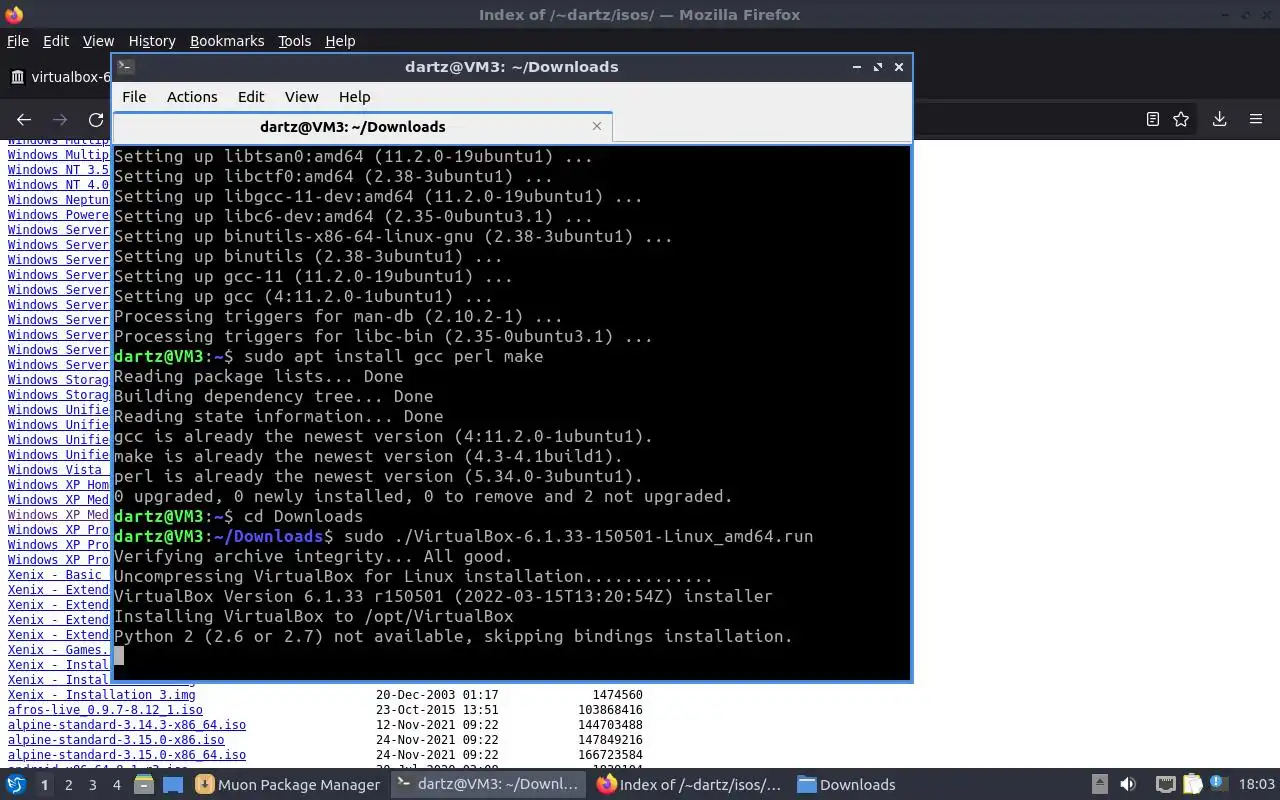The height and width of the screenshot is (800, 1280).
Task: Toggle Firefox reader view icon
Action: (1152, 119)
